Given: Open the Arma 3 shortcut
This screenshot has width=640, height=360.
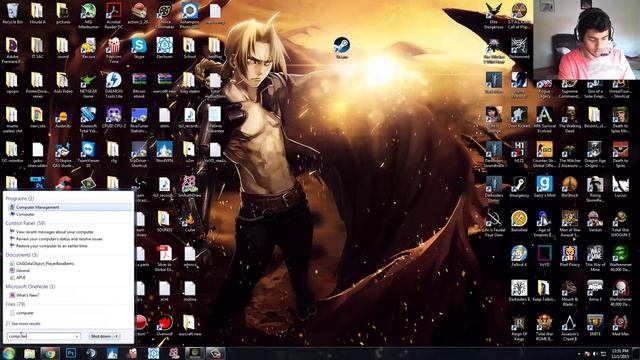Looking at the screenshot, I should point(595,291).
